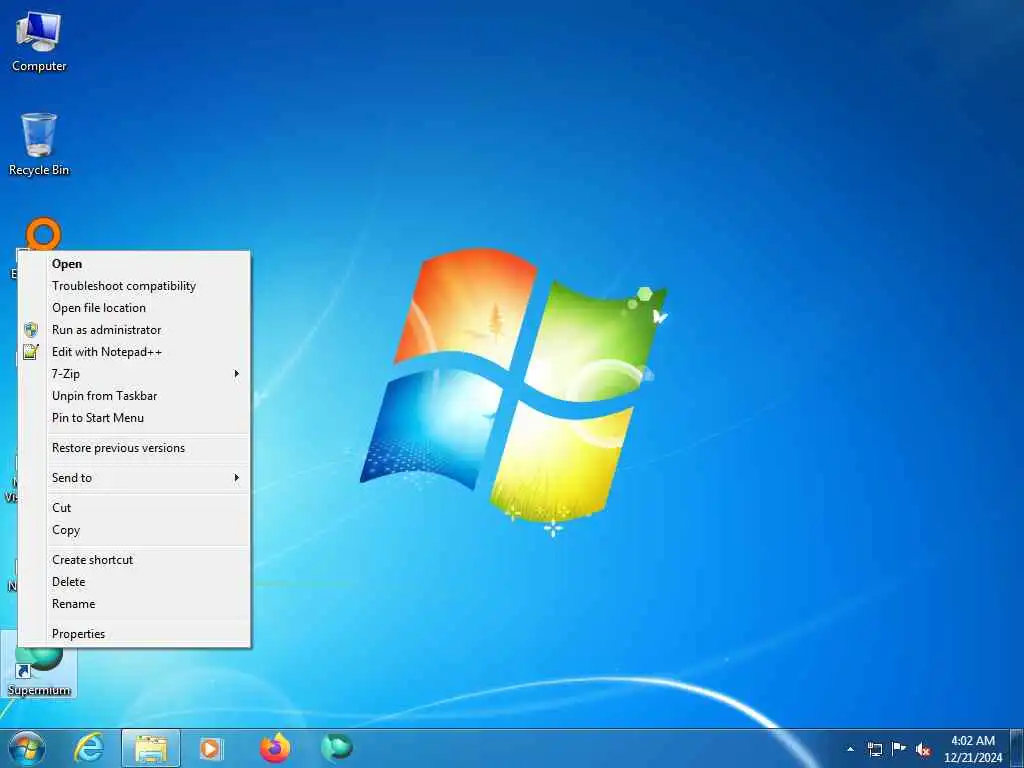Expand the Send to submenu

[x=135, y=478]
